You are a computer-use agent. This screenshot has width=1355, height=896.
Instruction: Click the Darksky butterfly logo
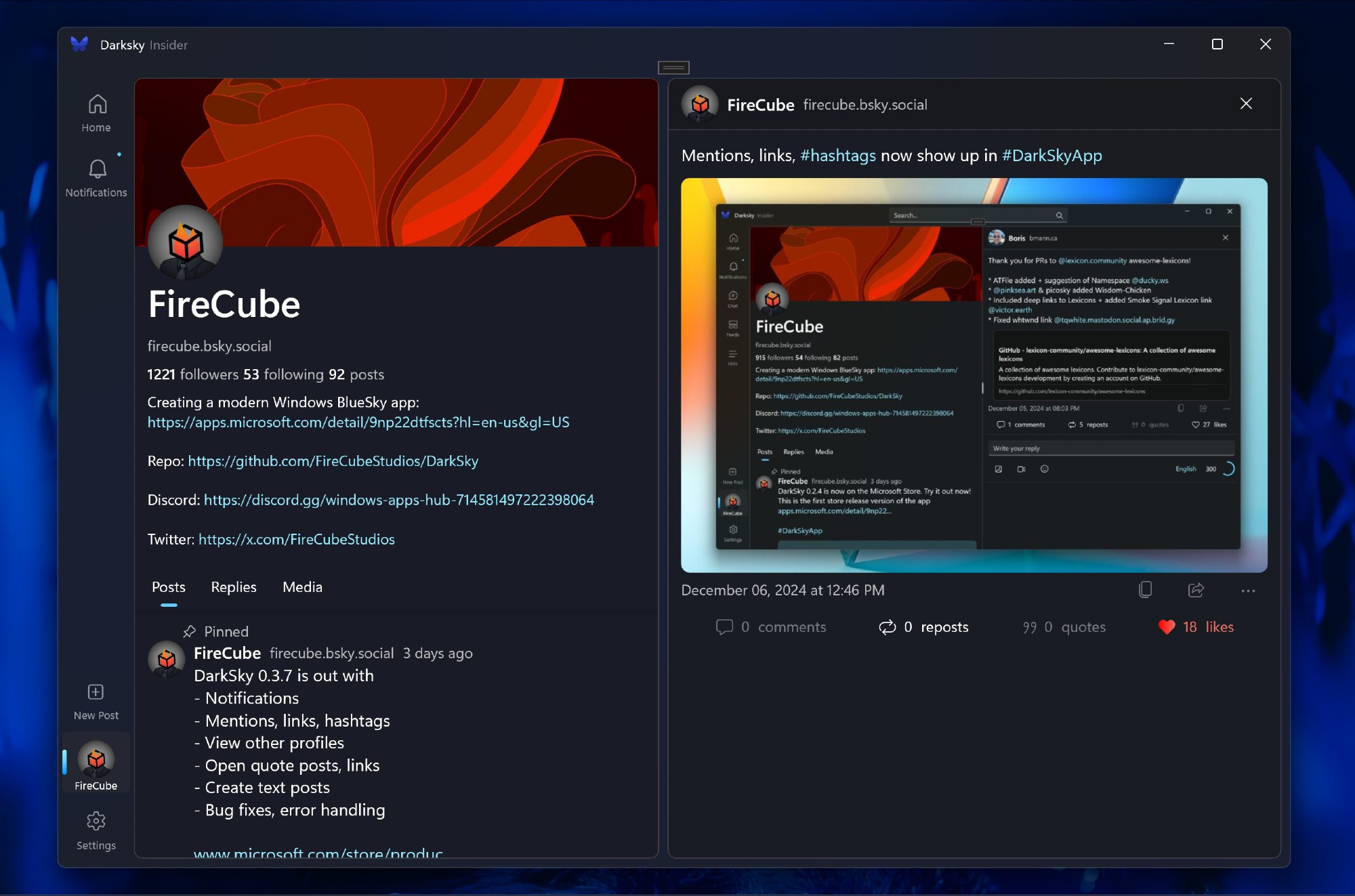pos(79,45)
